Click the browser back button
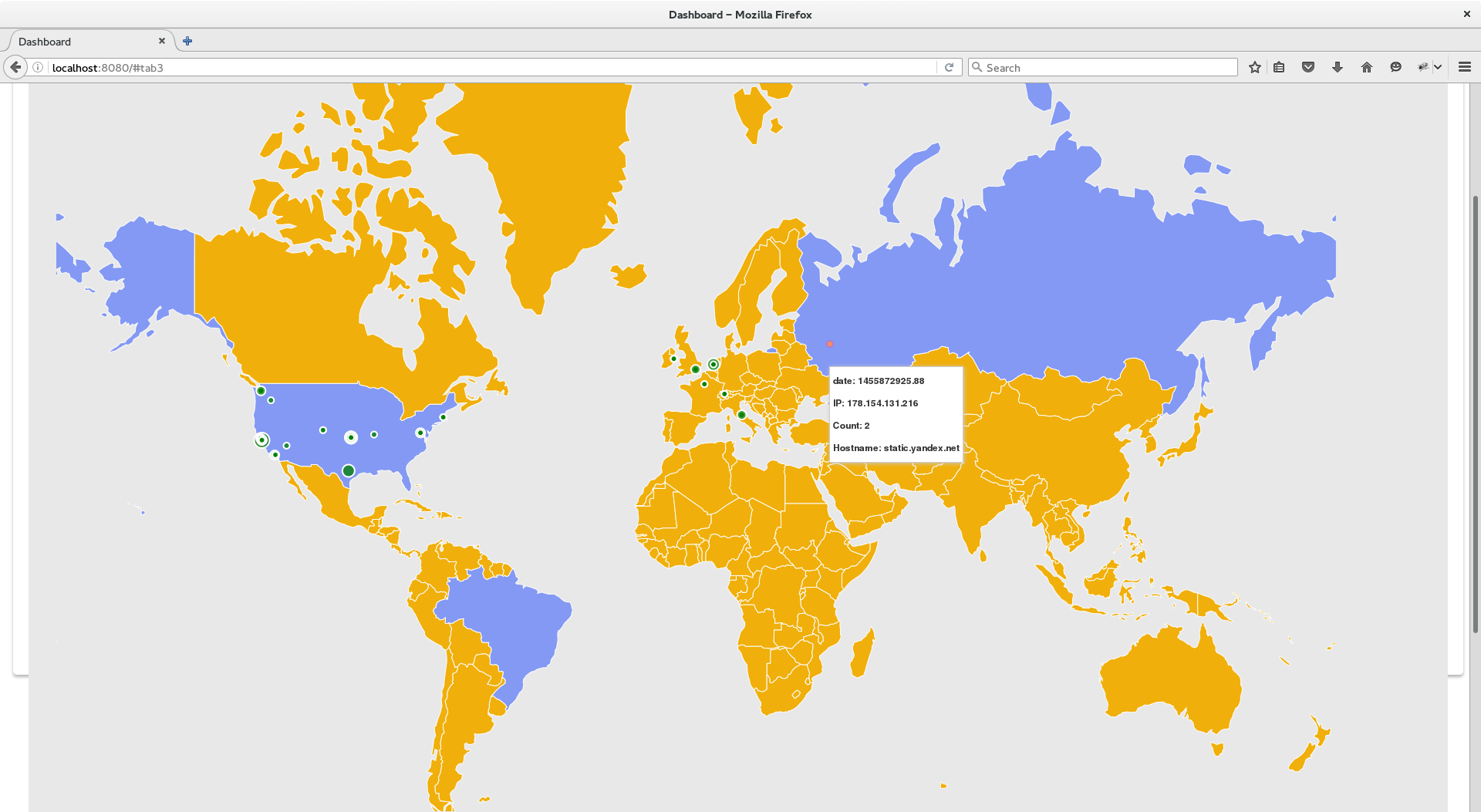 [15, 67]
